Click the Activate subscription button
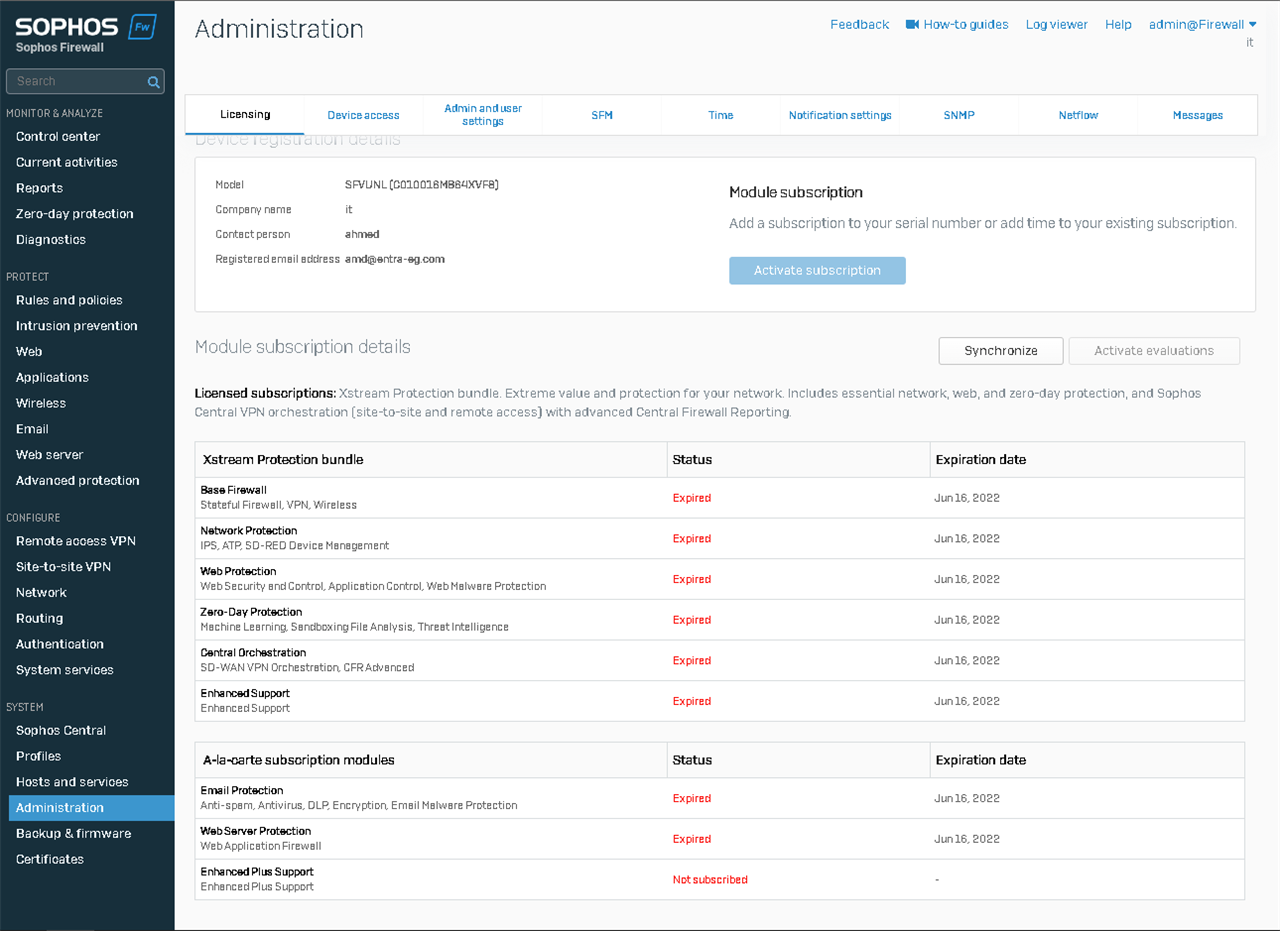This screenshot has height=931, width=1280. [x=817, y=270]
